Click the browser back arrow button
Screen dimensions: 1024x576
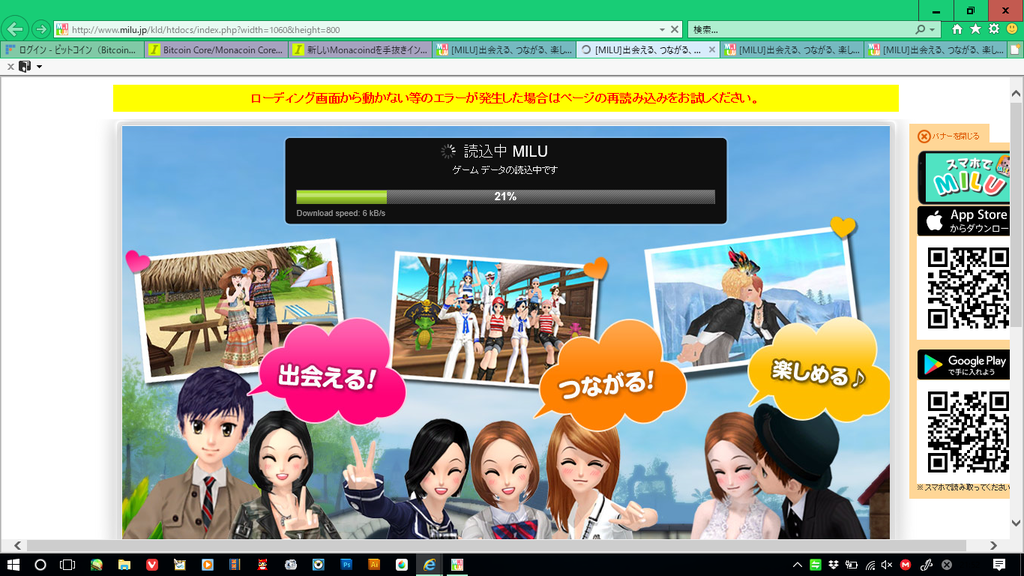click(15, 29)
